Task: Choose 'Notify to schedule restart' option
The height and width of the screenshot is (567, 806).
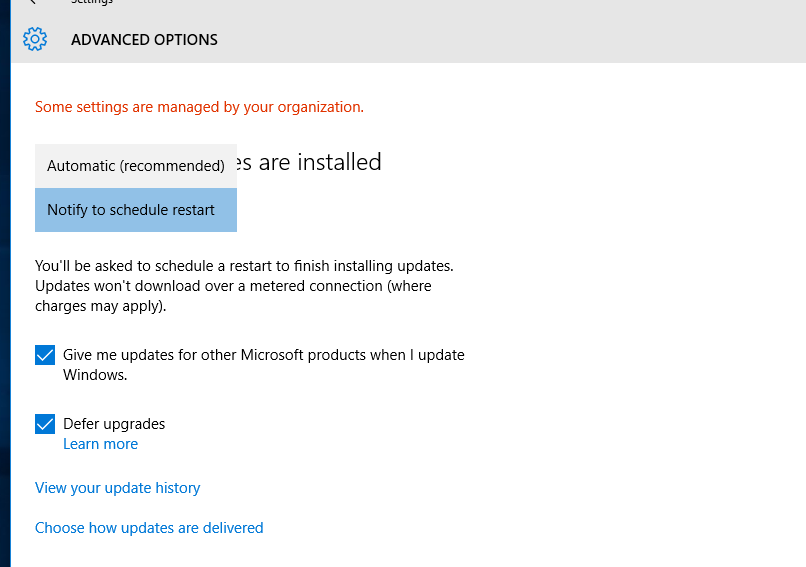Action: [136, 210]
